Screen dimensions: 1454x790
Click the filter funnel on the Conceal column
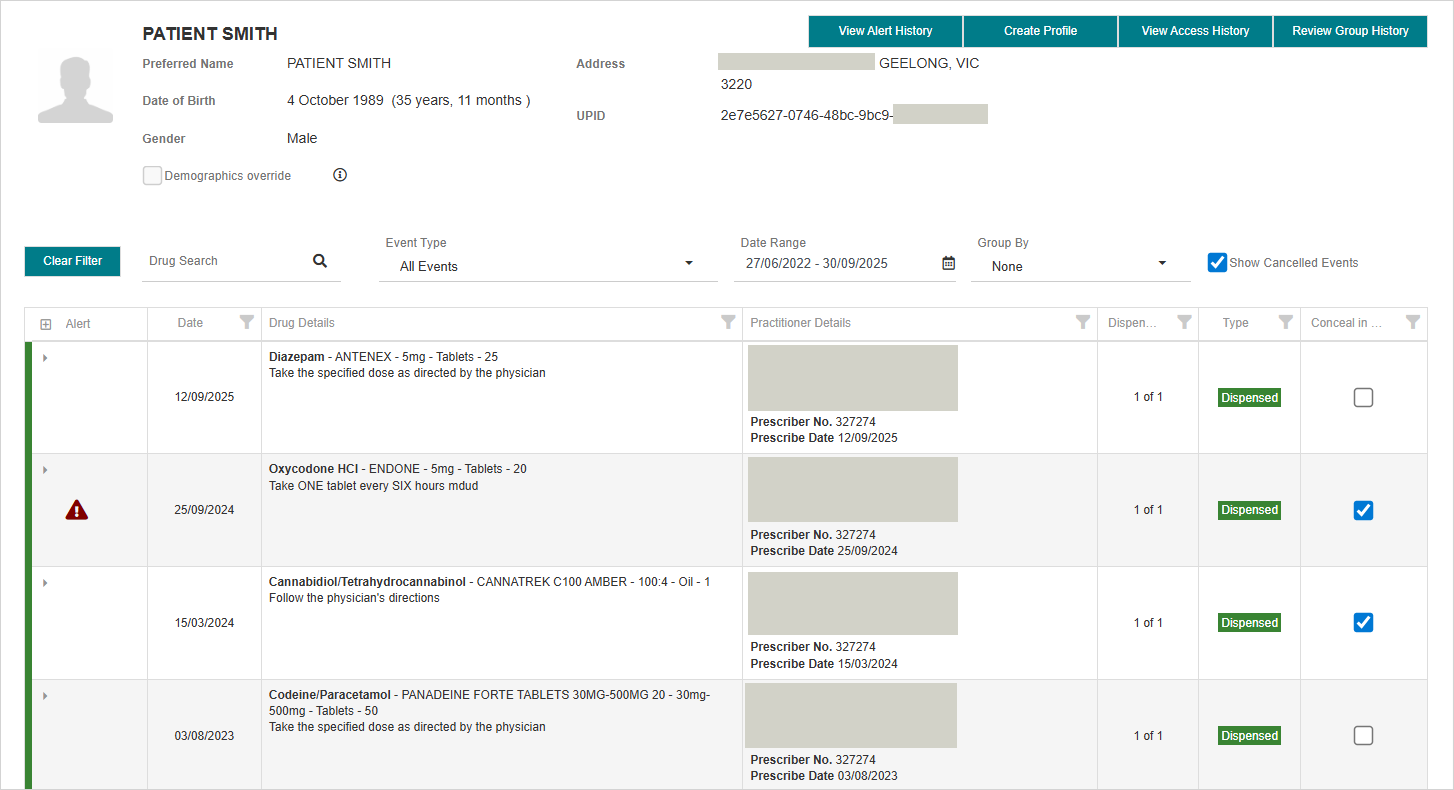coord(1413,322)
